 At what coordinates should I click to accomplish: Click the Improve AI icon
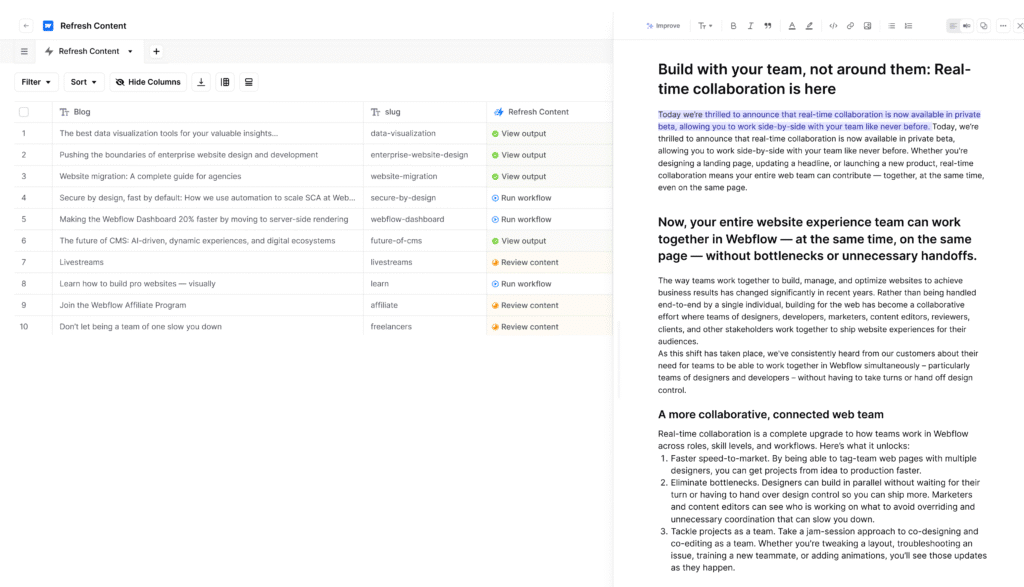coord(662,25)
